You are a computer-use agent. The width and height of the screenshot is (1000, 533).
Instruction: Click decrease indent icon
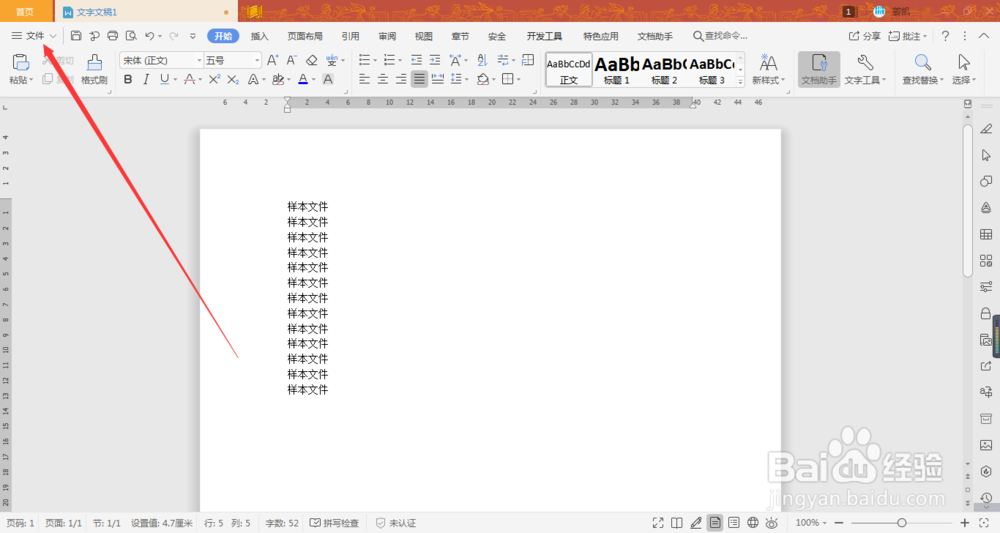pos(416,60)
